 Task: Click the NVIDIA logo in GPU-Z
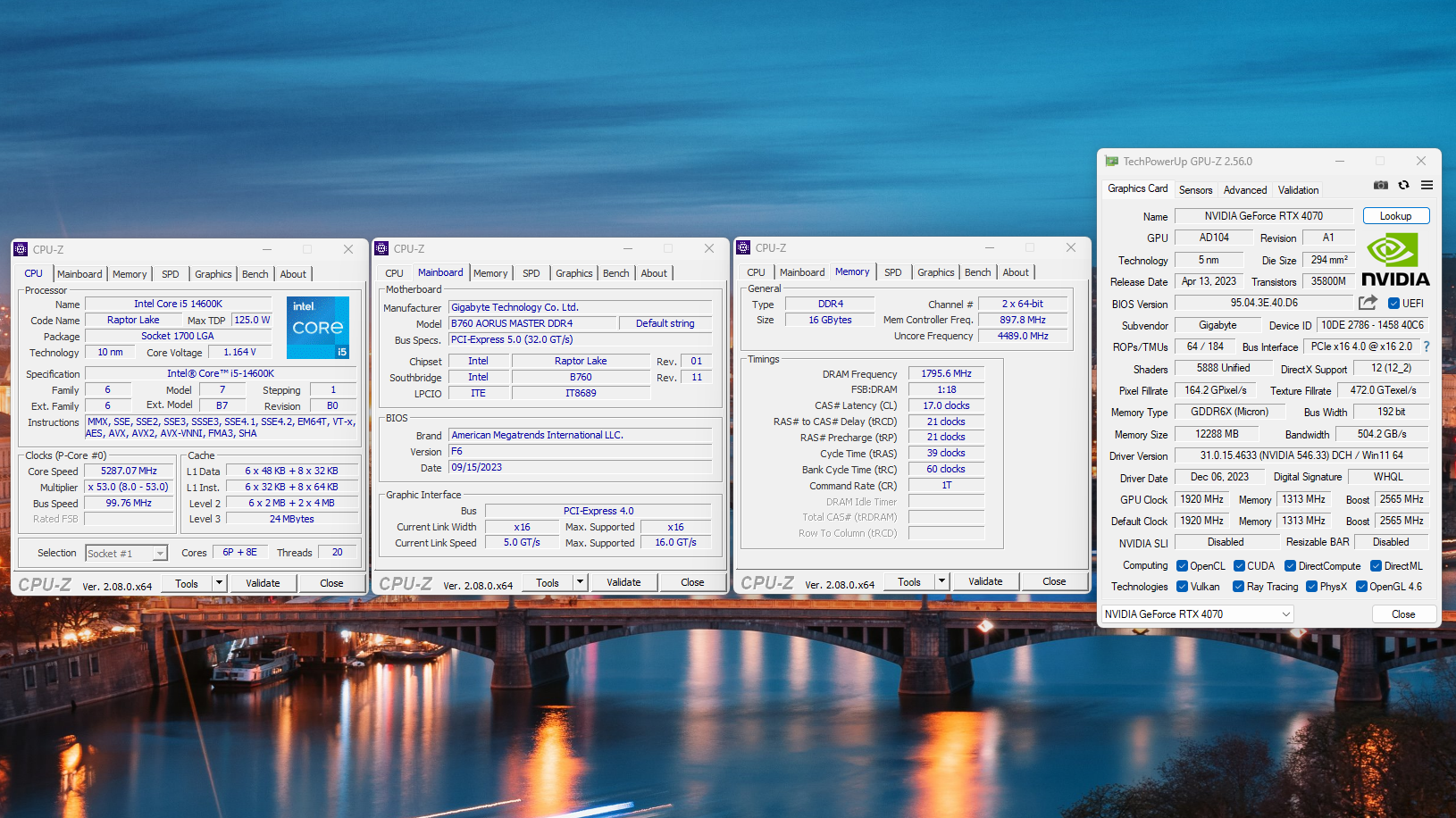click(x=1394, y=259)
